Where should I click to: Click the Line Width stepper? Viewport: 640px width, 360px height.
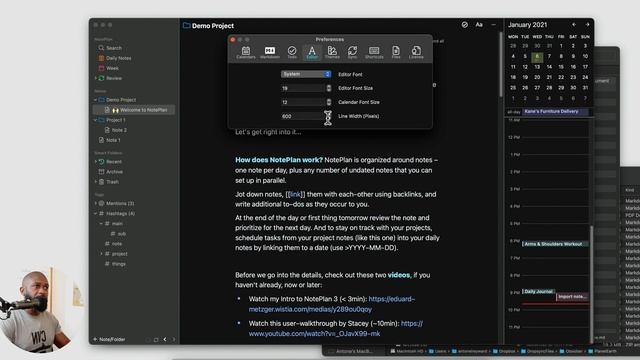coord(329,116)
